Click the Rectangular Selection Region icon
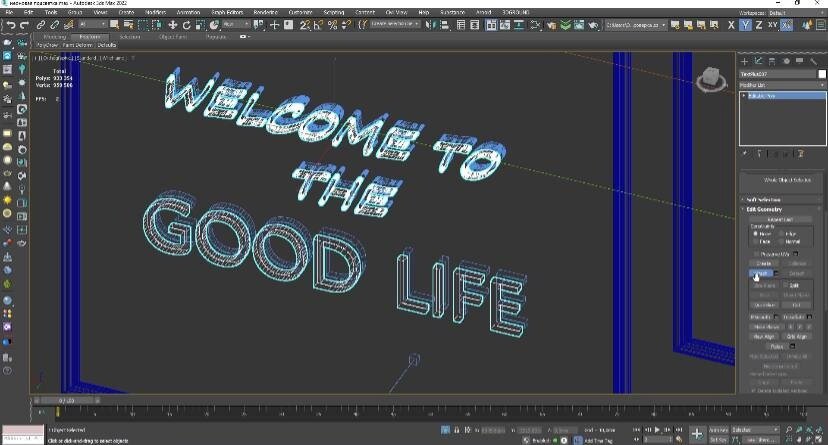Viewport: 828px width, 445px height. point(143,25)
